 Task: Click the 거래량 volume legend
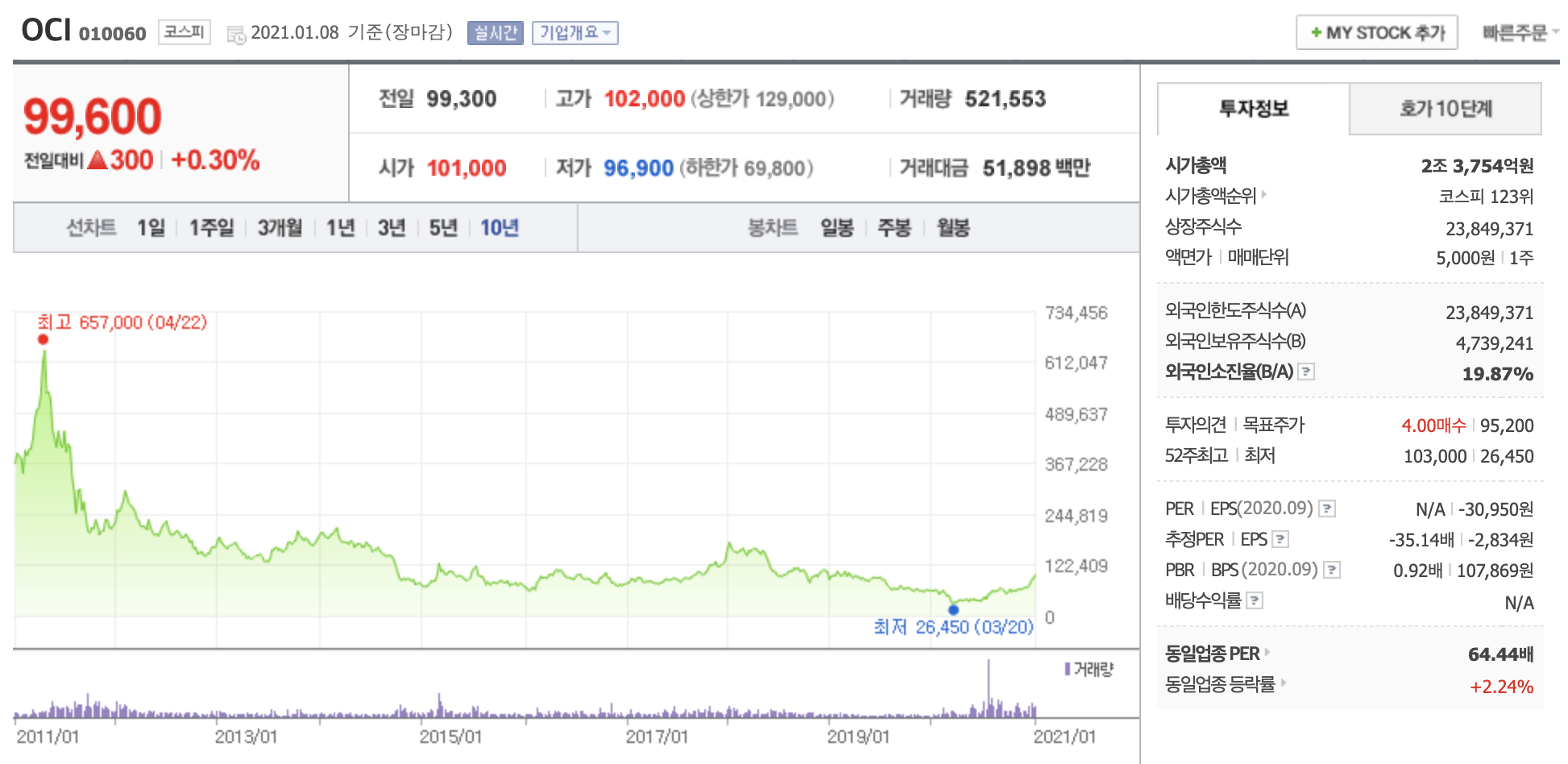point(1089,669)
